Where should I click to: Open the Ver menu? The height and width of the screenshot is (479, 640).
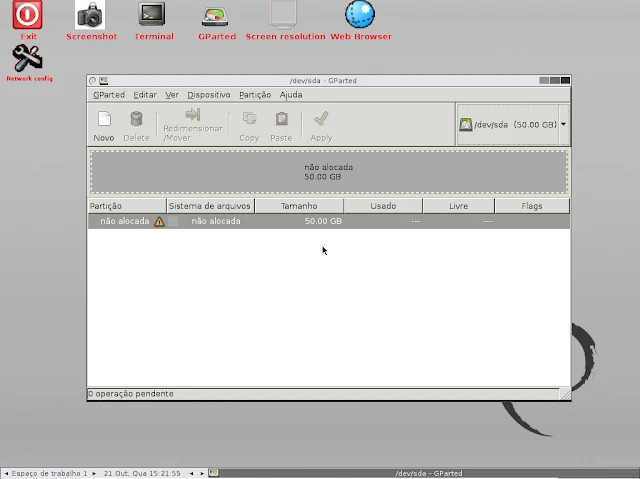tap(172, 95)
